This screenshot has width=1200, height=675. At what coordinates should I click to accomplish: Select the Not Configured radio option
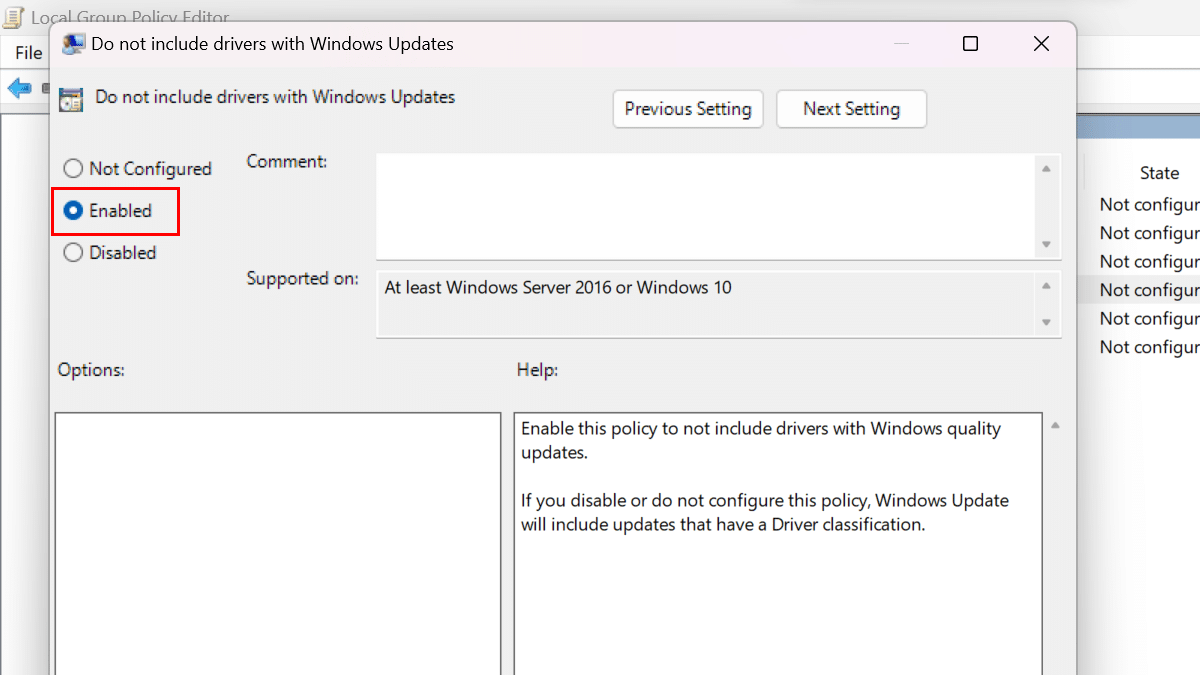[73, 169]
